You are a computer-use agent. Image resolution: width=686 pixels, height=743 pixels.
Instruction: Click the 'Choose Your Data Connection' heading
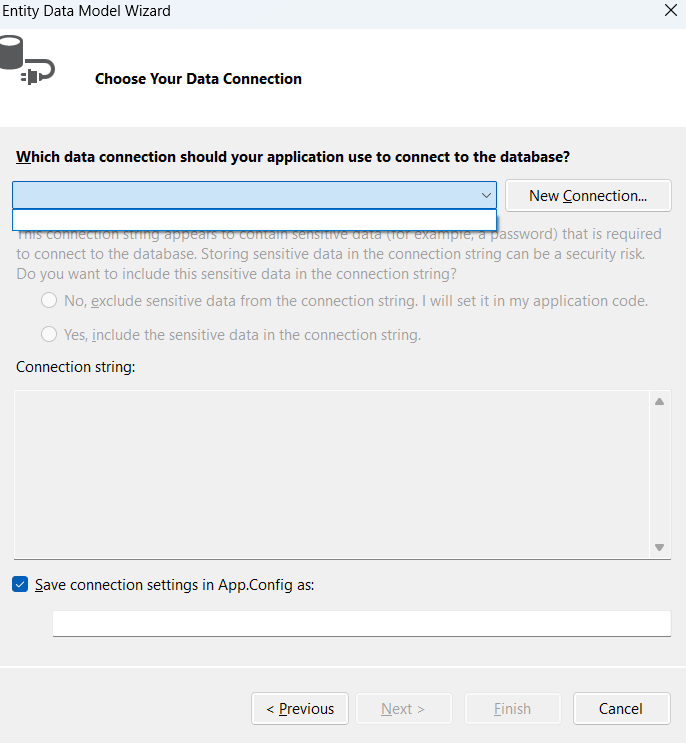tap(198, 79)
